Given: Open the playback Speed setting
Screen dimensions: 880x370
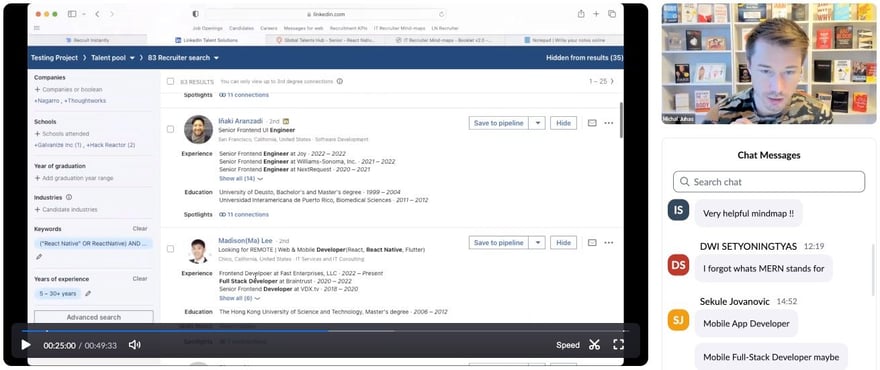Looking at the screenshot, I should (568, 345).
